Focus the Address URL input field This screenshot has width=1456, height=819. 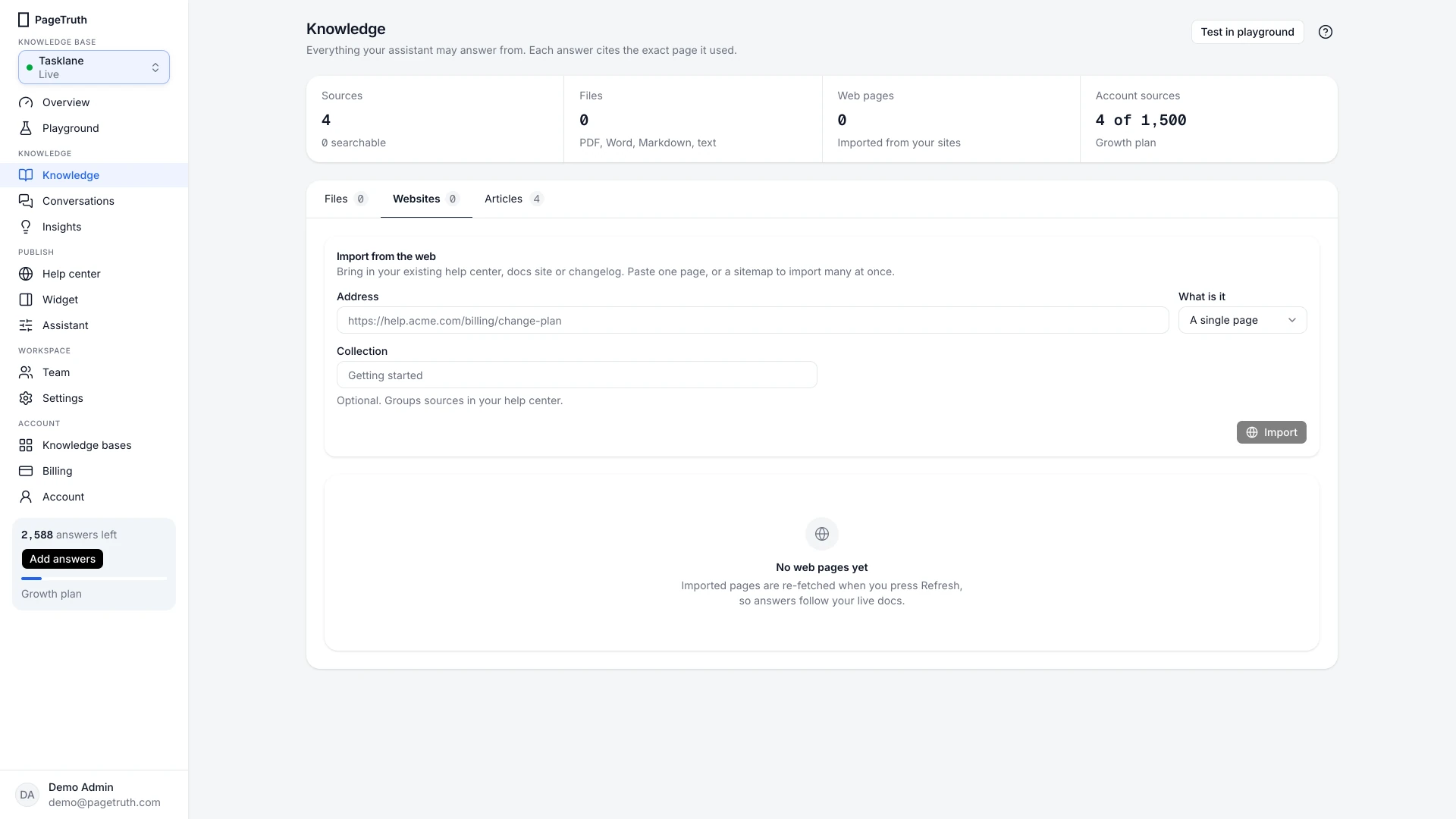pyautogui.click(x=752, y=320)
